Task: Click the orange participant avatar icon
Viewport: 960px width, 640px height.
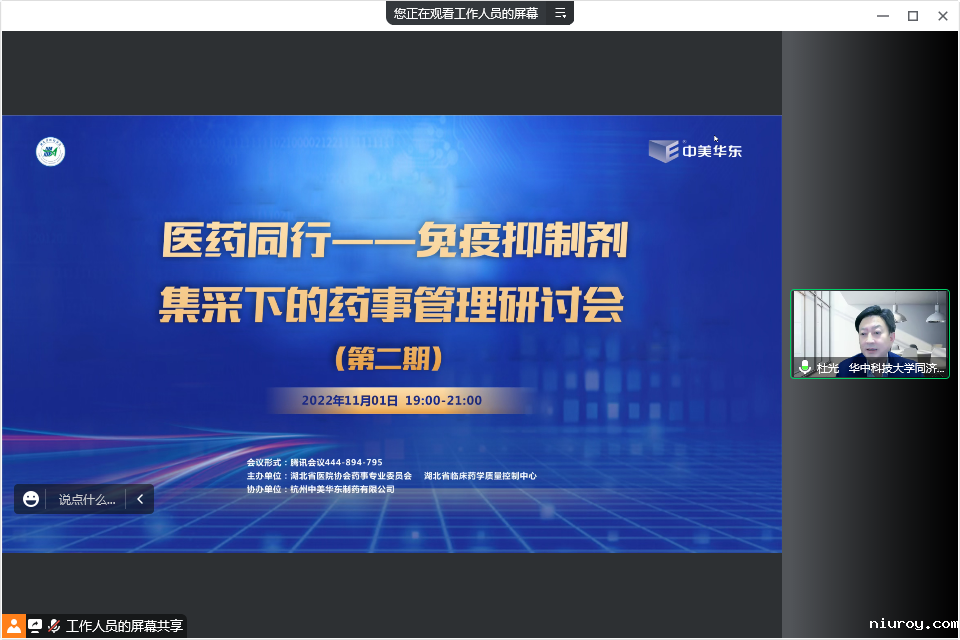Action: (x=13, y=626)
